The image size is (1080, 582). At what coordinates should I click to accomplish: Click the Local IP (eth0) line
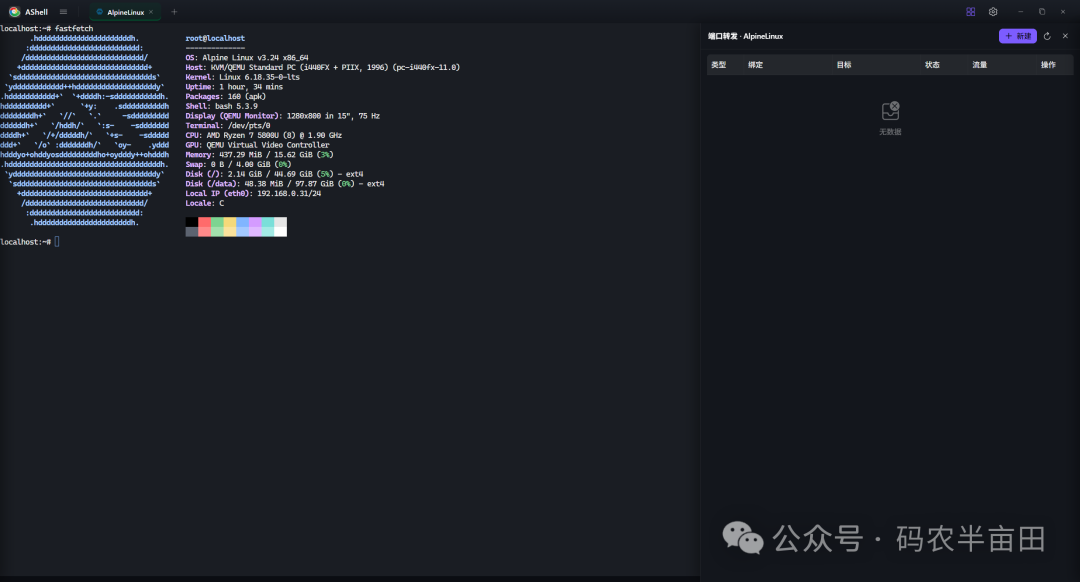tap(253, 193)
